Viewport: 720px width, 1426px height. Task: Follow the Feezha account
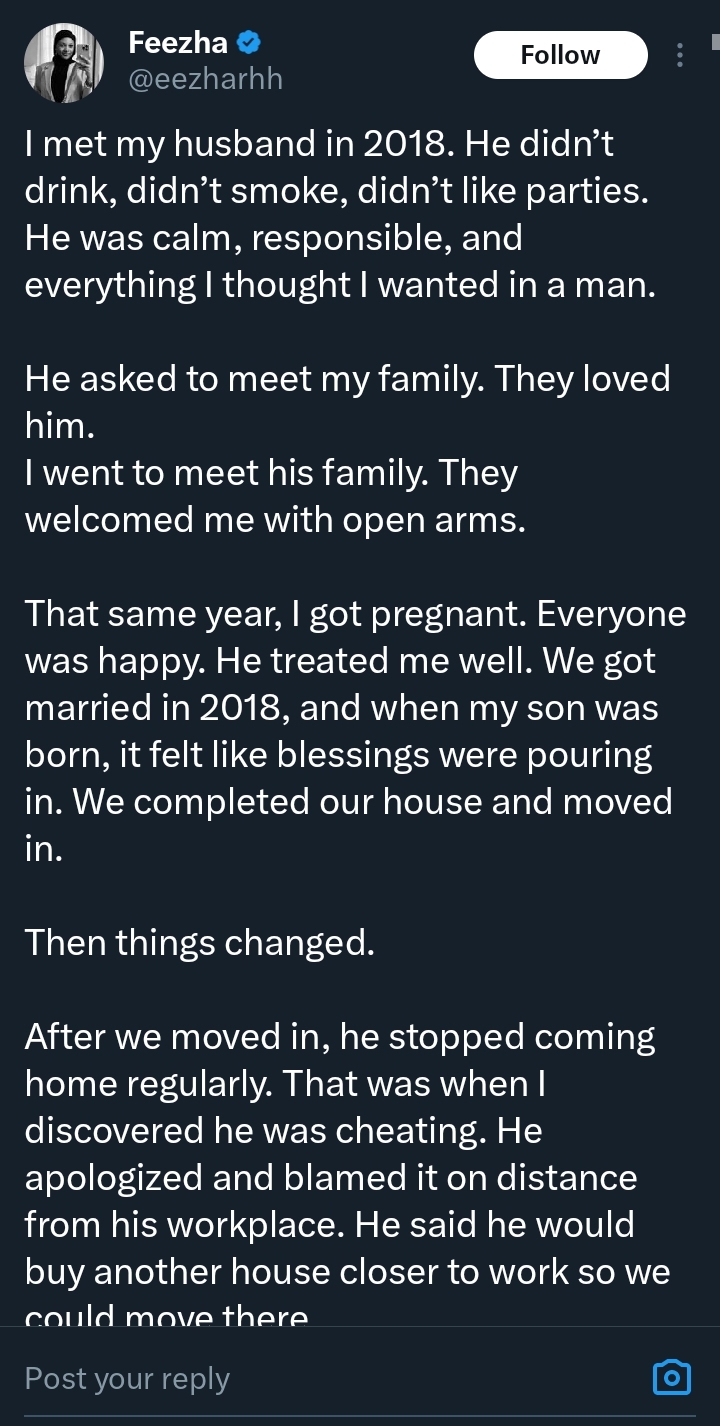(x=560, y=55)
